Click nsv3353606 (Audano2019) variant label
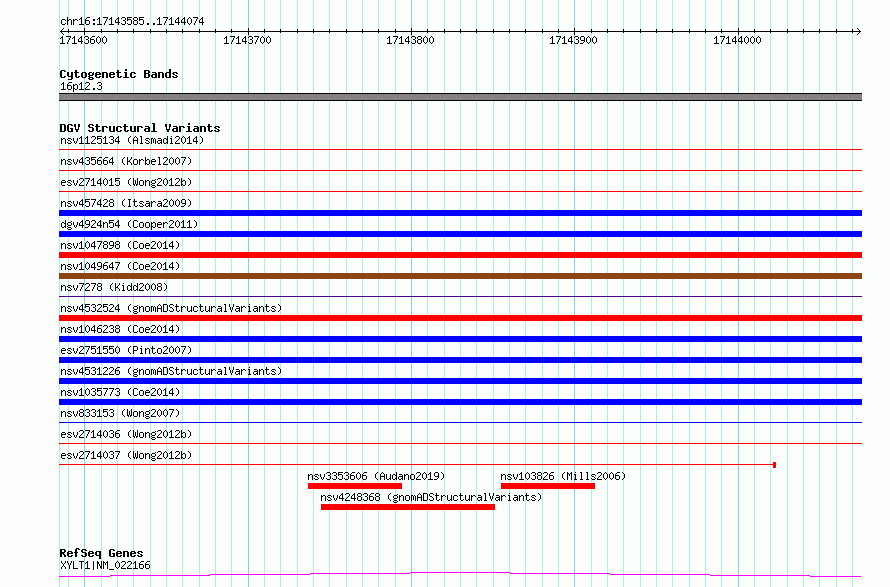 [x=376, y=476]
